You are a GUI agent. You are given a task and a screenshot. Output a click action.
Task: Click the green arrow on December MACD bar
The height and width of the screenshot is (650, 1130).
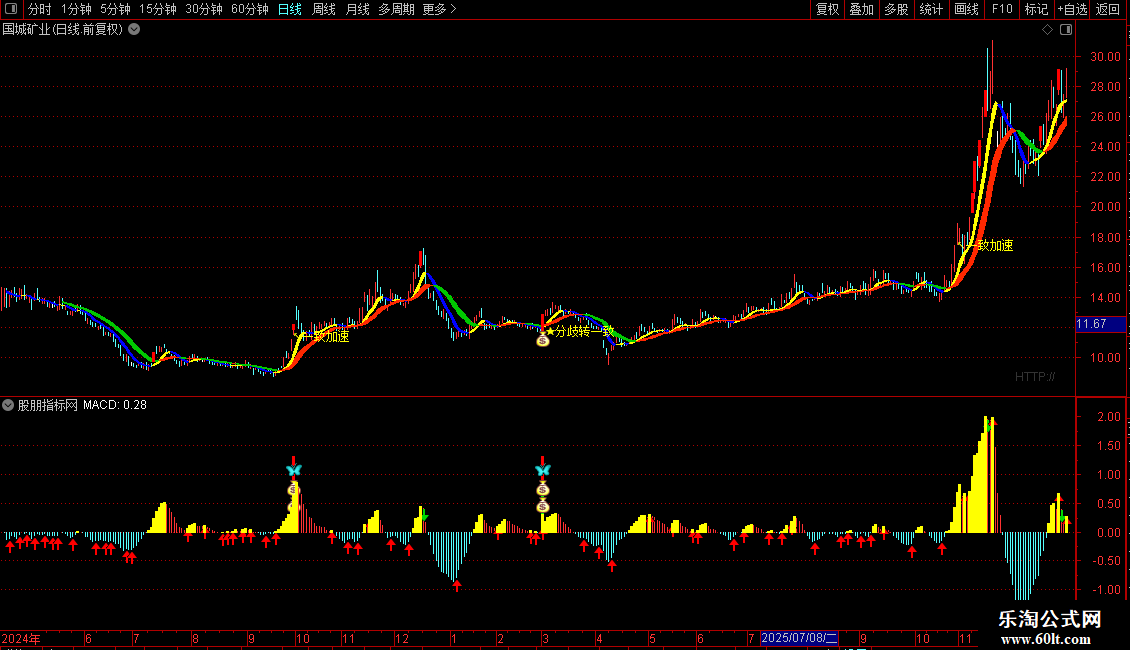point(424,516)
